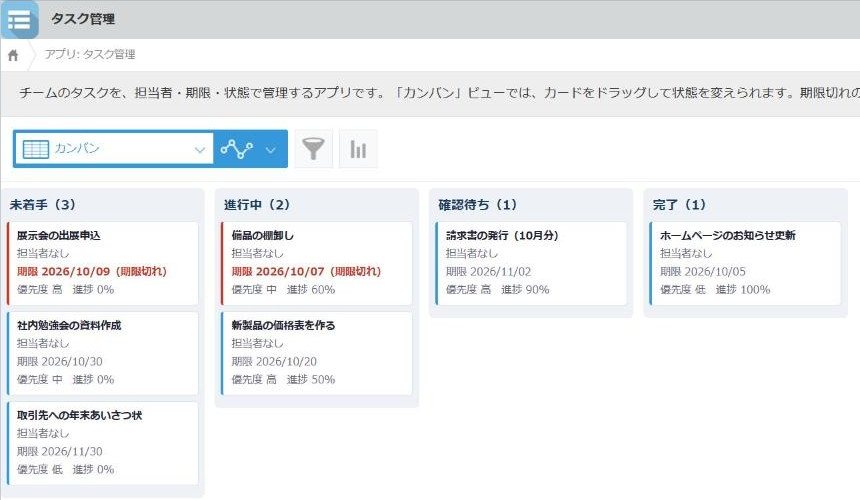Click the 期限 2026/10/20 text

(x=274, y=361)
